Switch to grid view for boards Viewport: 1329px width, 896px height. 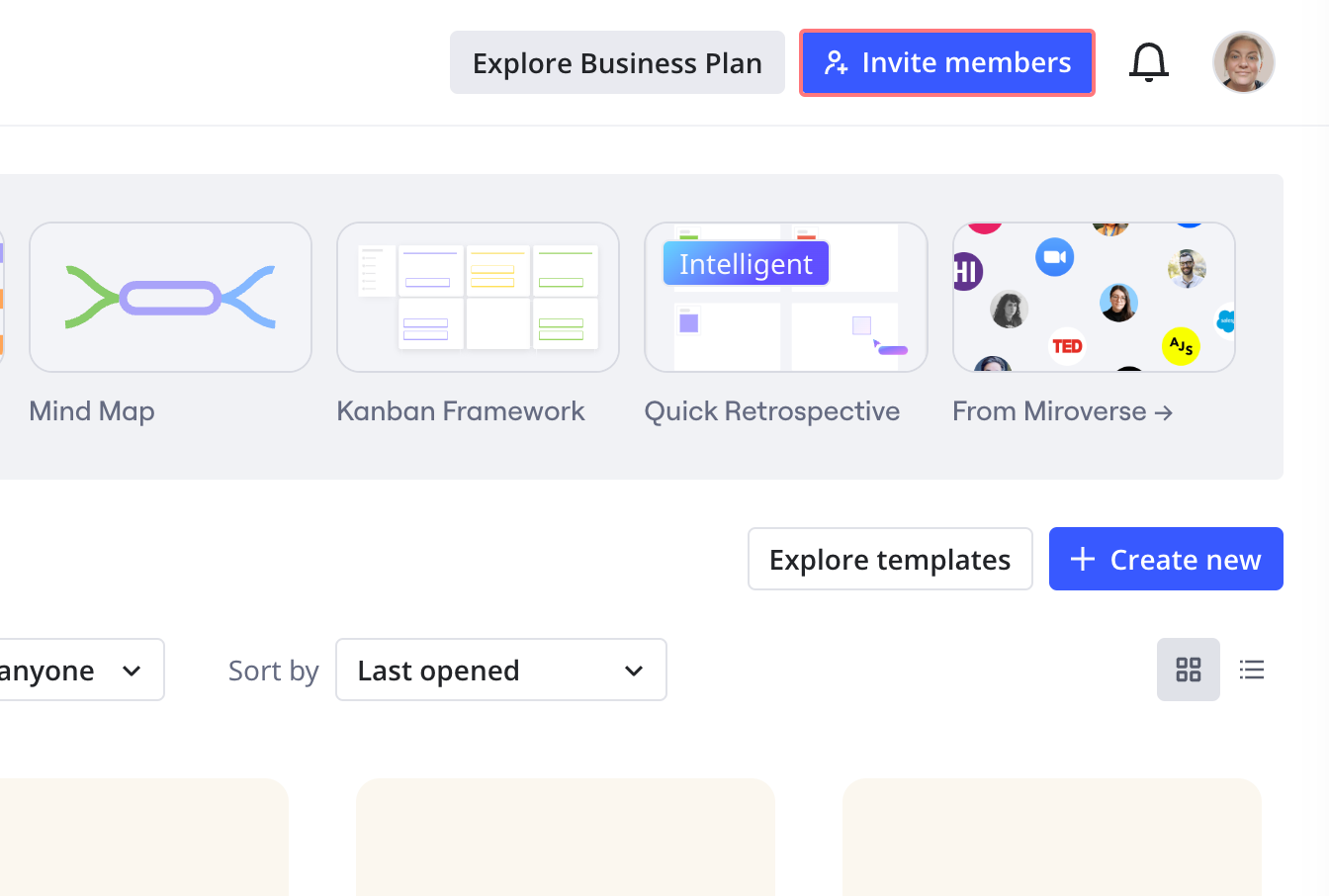coord(1188,670)
